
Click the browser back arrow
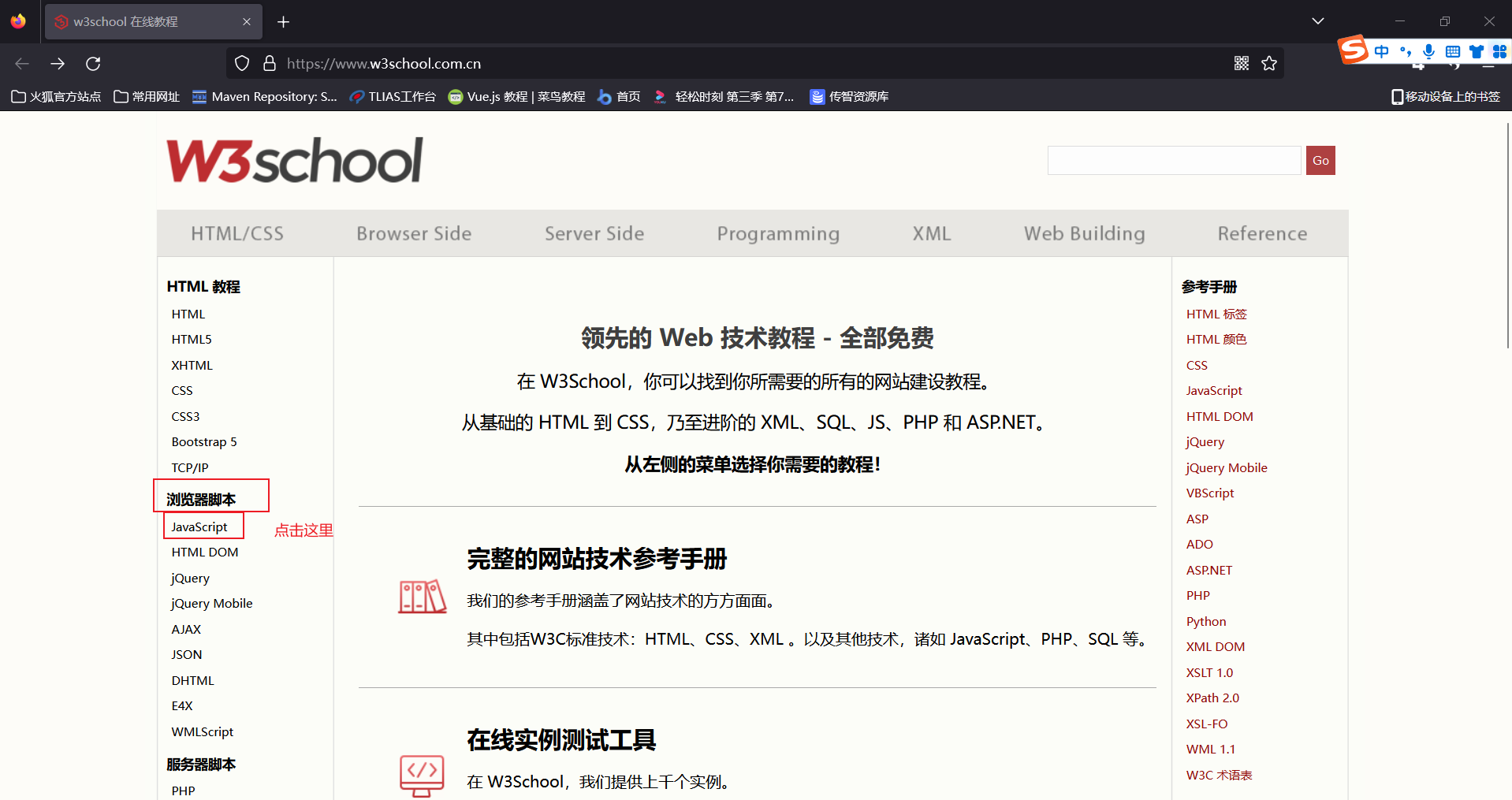point(22,64)
